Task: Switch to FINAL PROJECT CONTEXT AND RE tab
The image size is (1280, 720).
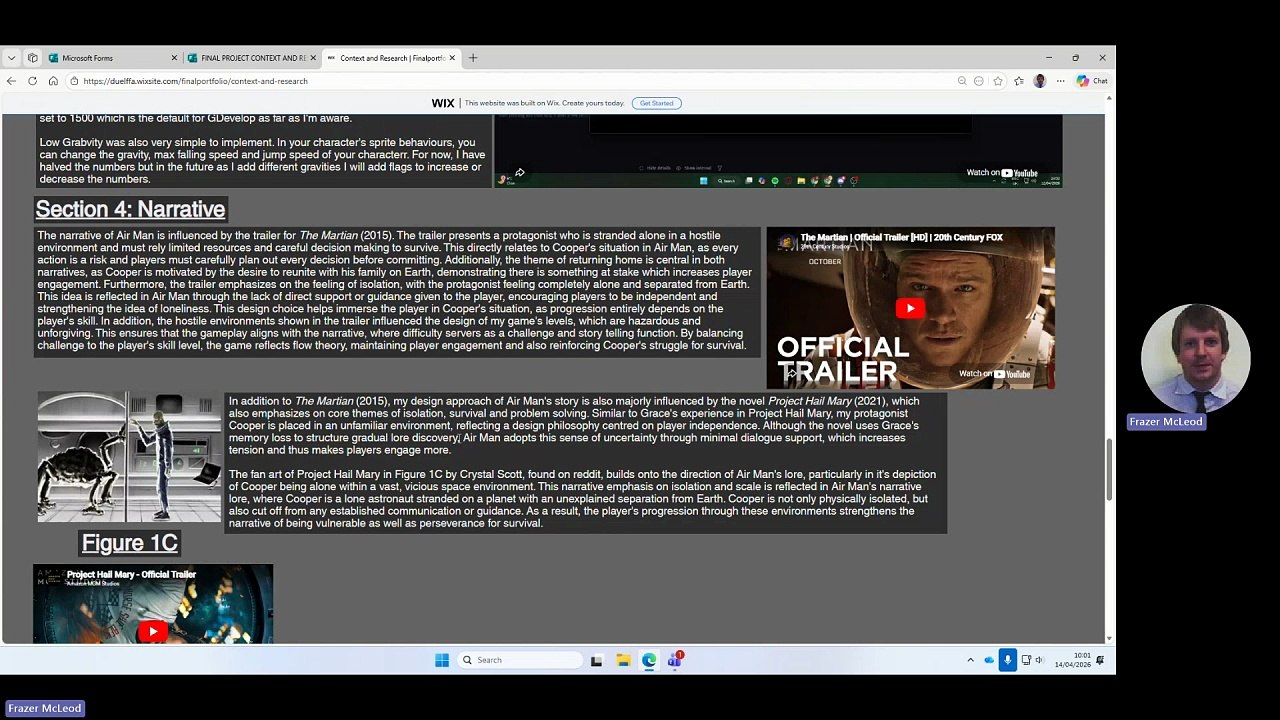Action: pos(251,58)
